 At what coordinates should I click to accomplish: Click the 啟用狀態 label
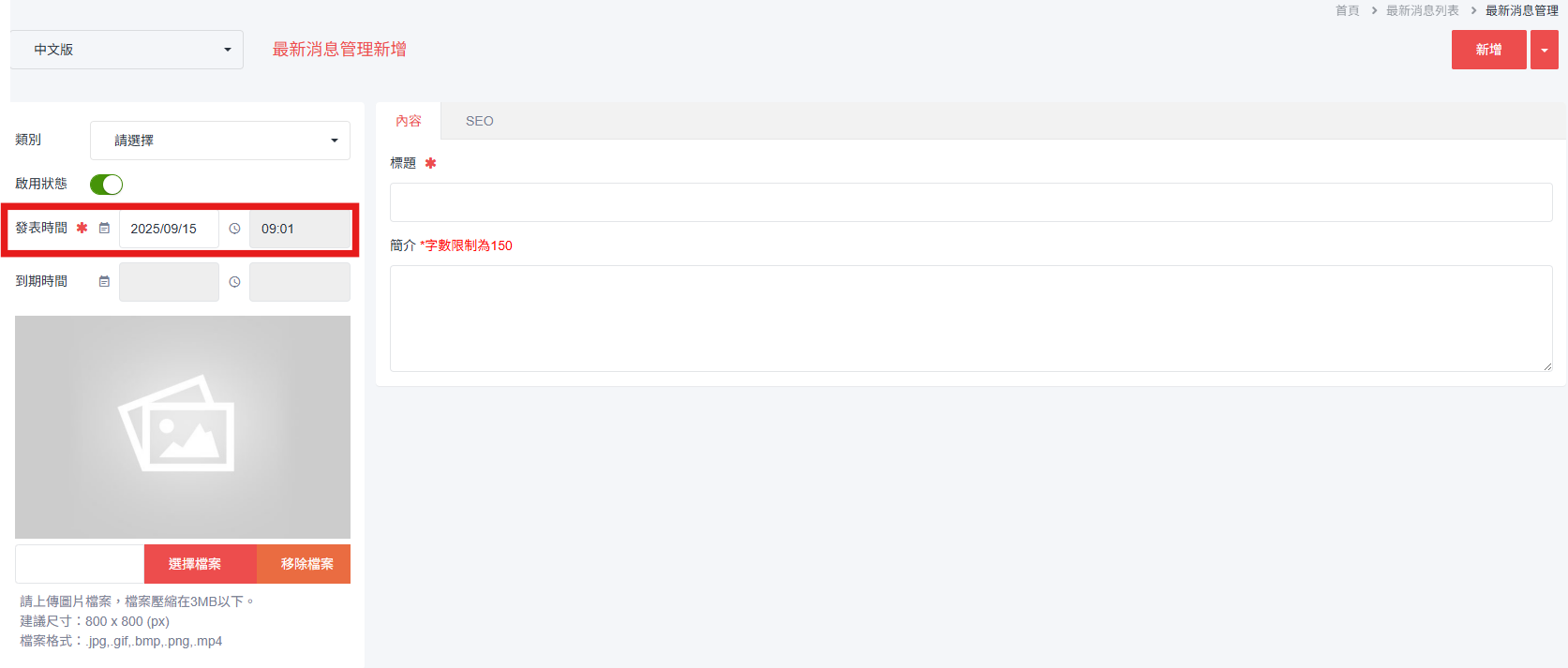(41, 184)
